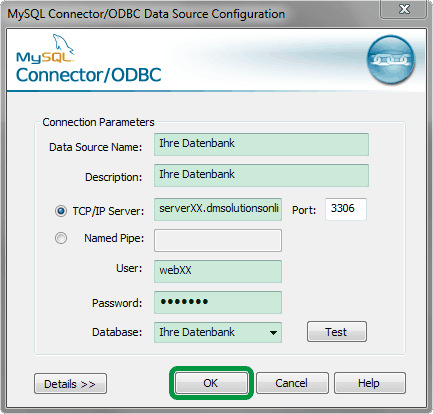Image resolution: width=433 pixels, height=414 pixels.
Task: Click the "Connector/ODBC" banner heading
Action: coord(89,75)
